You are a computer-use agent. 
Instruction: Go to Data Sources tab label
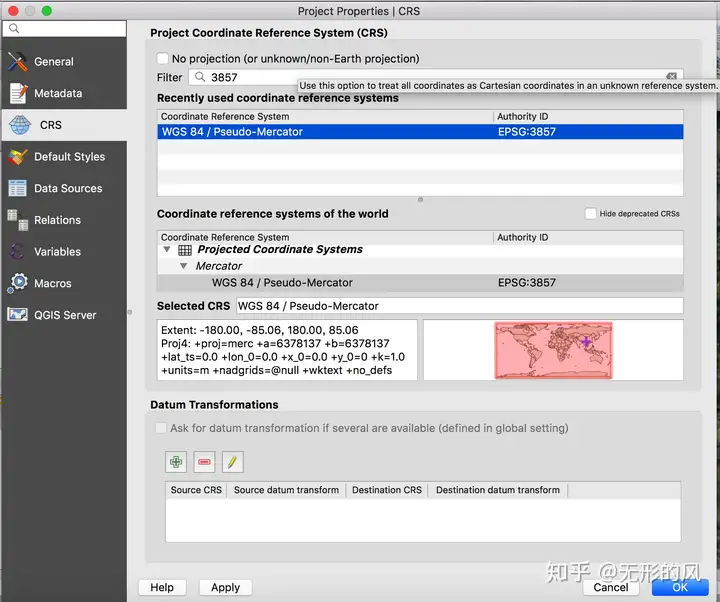point(68,188)
